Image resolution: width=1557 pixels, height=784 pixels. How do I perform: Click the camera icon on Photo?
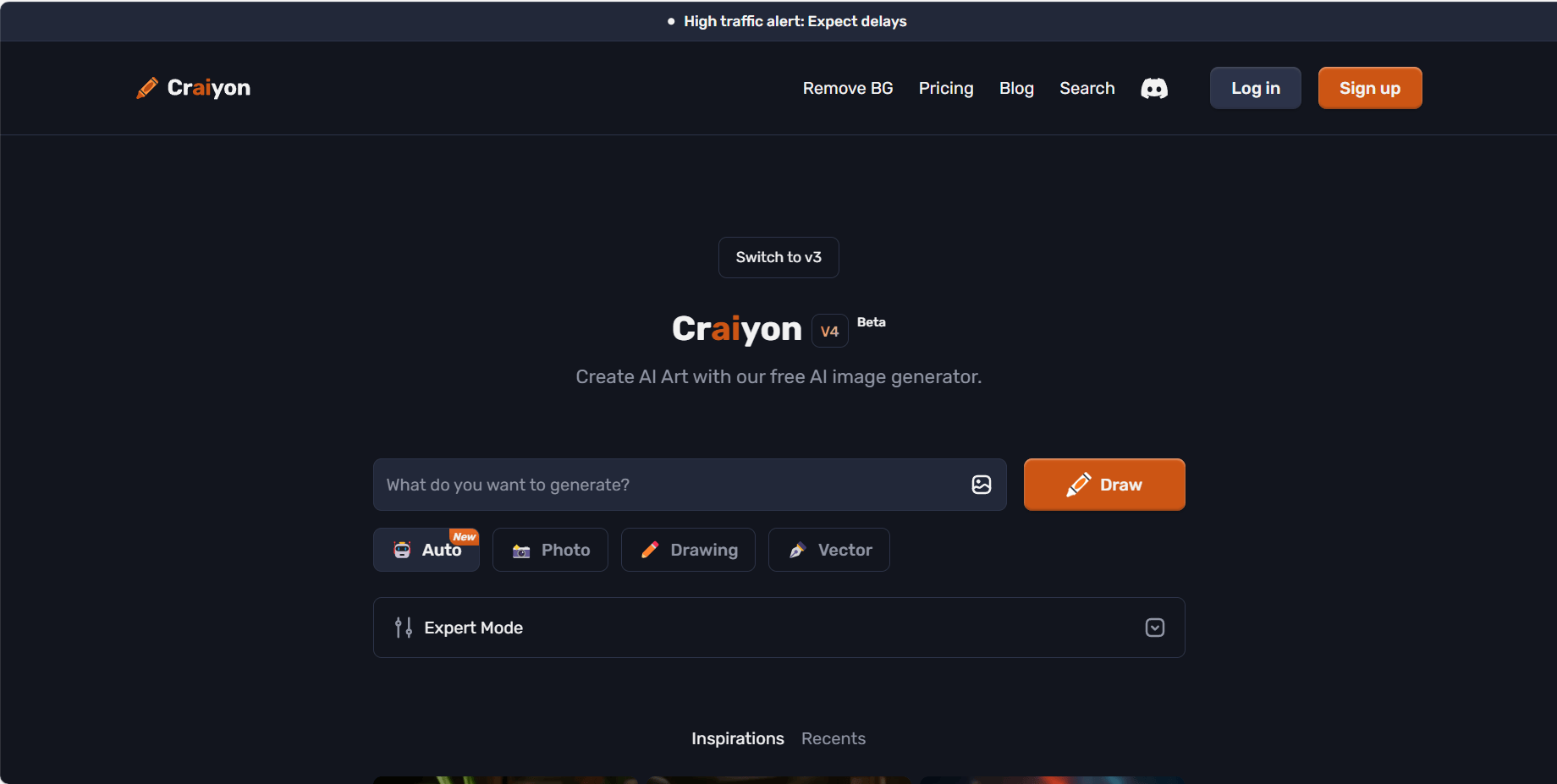click(x=521, y=551)
